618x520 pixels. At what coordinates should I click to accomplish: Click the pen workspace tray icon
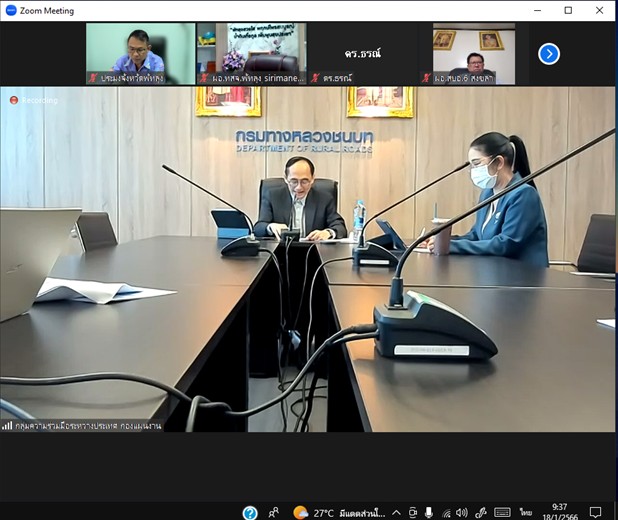pyautogui.click(x=481, y=512)
